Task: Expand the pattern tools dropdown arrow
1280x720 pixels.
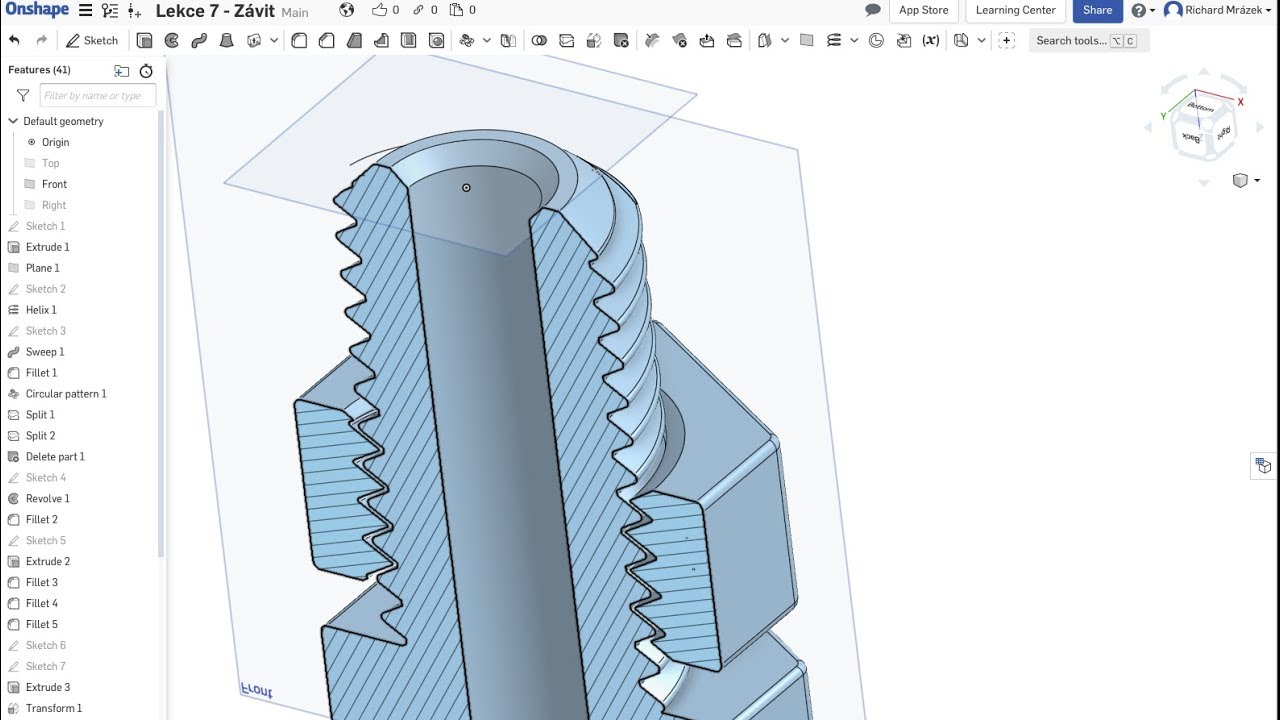Action: pyautogui.click(x=487, y=41)
